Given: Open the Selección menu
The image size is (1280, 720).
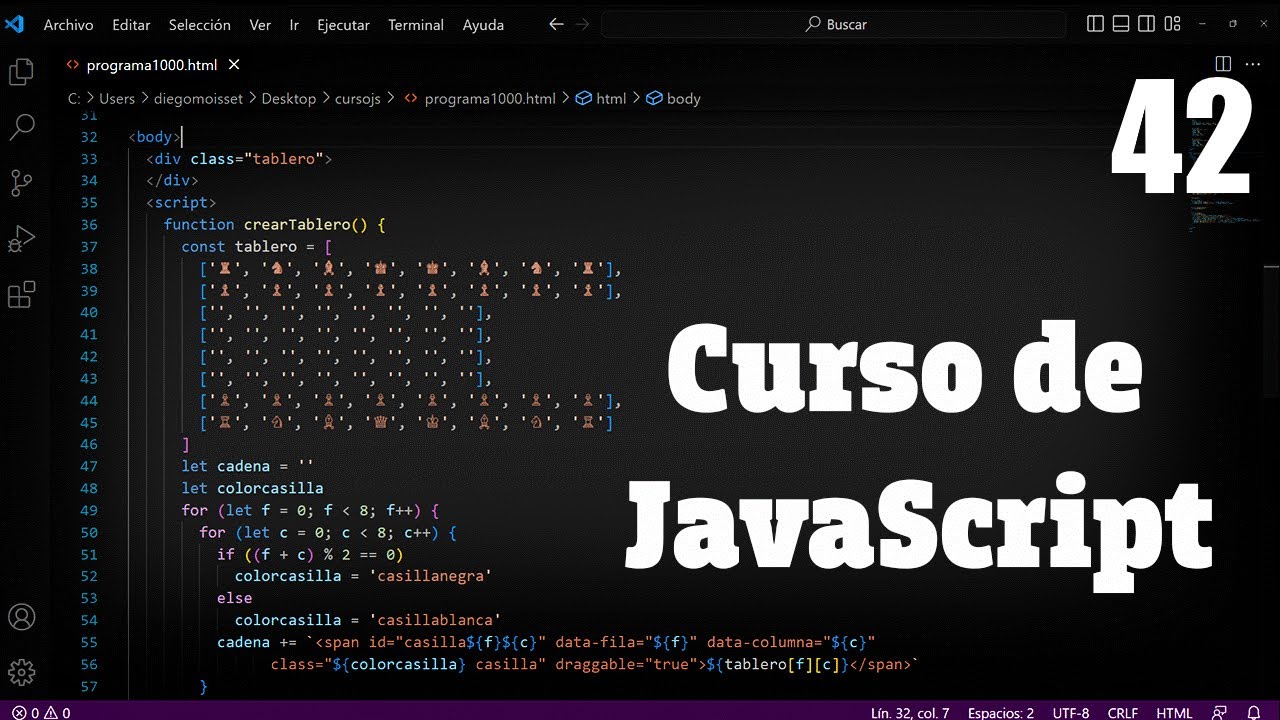Looking at the screenshot, I should [200, 25].
